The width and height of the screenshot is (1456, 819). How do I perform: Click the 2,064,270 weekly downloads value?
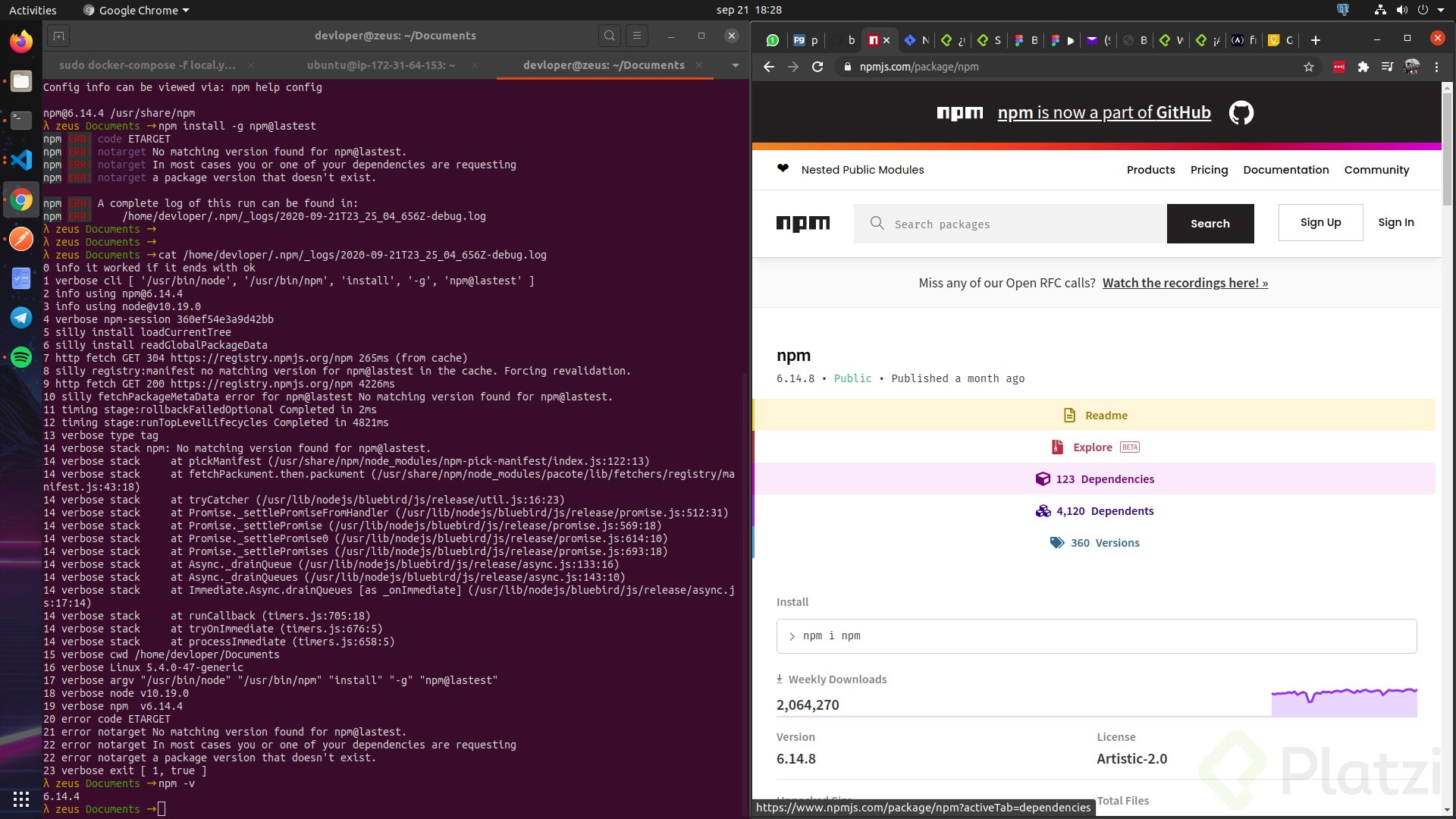pyautogui.click(x=808, y=704)
